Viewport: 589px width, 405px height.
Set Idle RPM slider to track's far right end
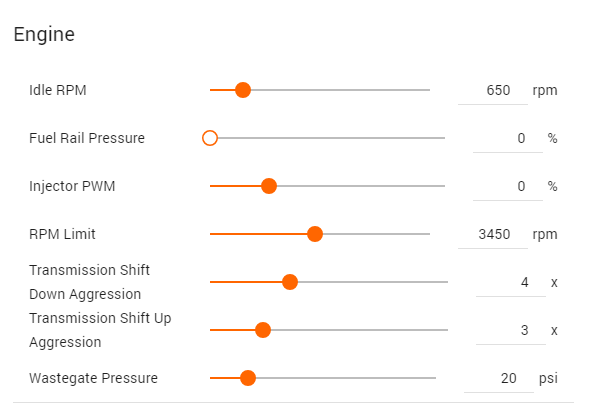click(x=429, y=90)
